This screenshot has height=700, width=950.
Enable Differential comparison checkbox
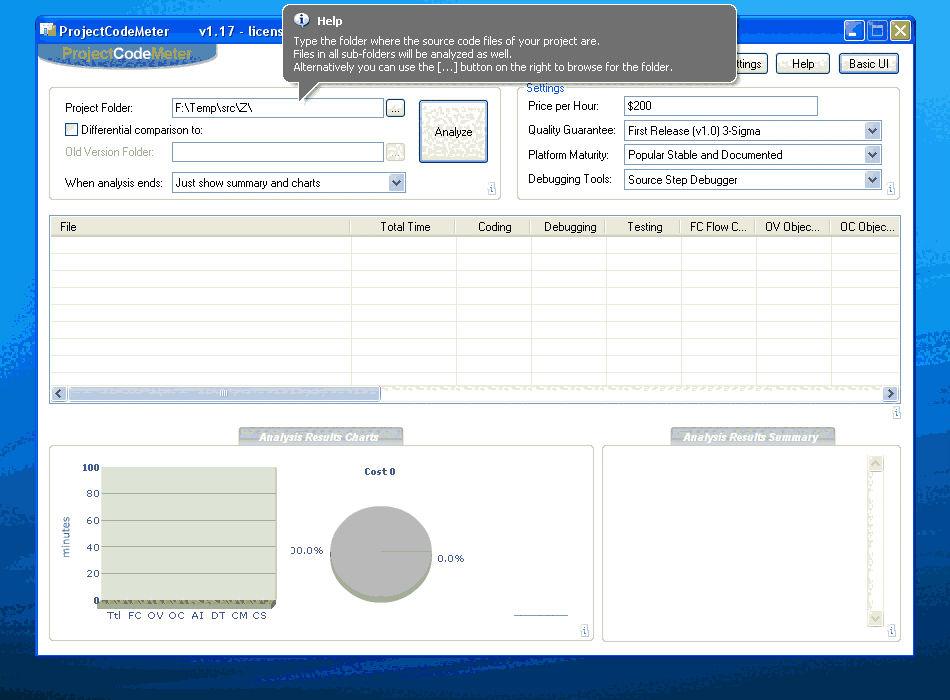71,129
